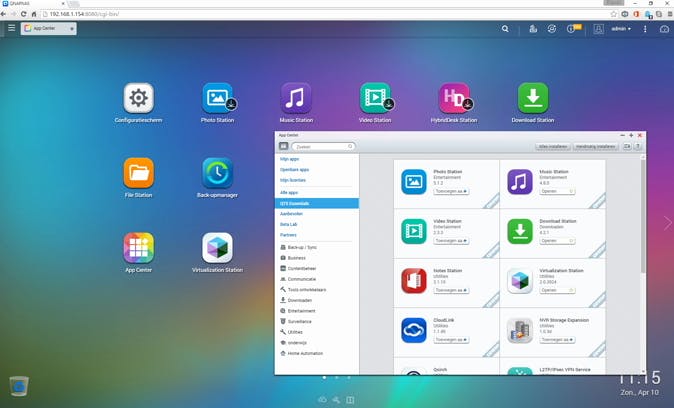Open background tasks icon in top bar
This screenshot has width=674, height=408.
click(x=533, y=29)
